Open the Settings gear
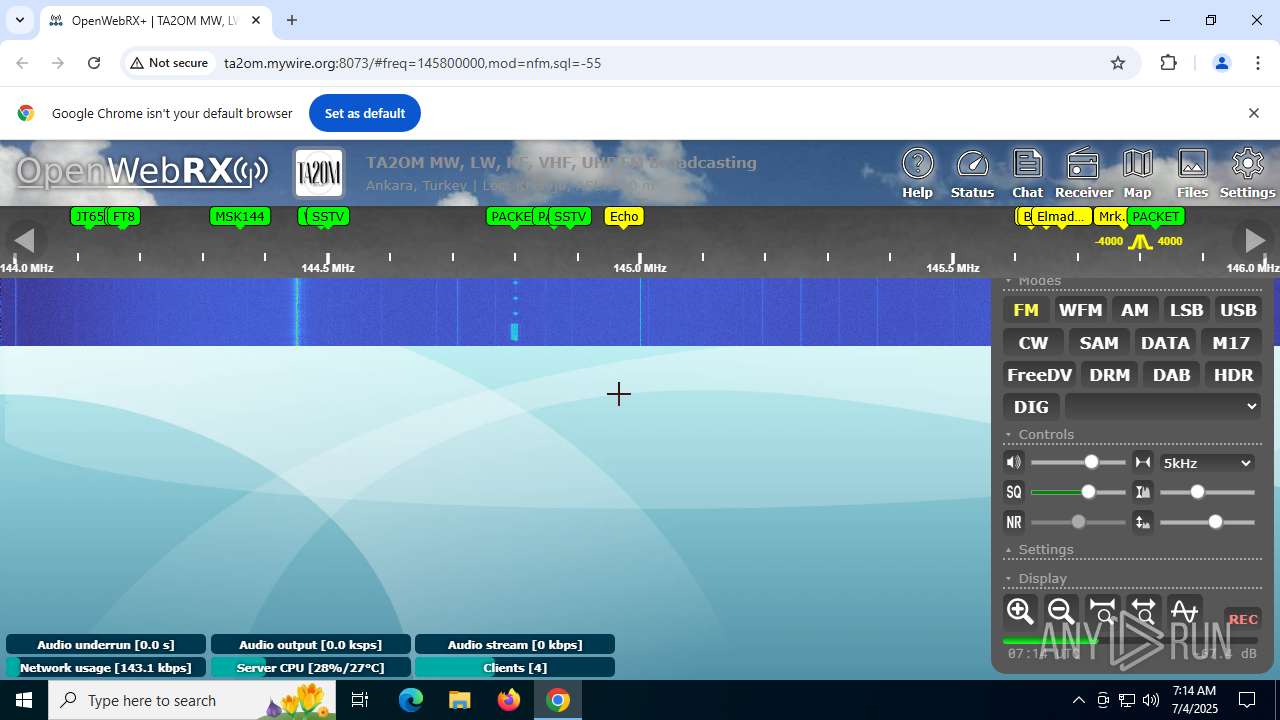Screen dimensions: 1280x720 tap(1247, 173)
